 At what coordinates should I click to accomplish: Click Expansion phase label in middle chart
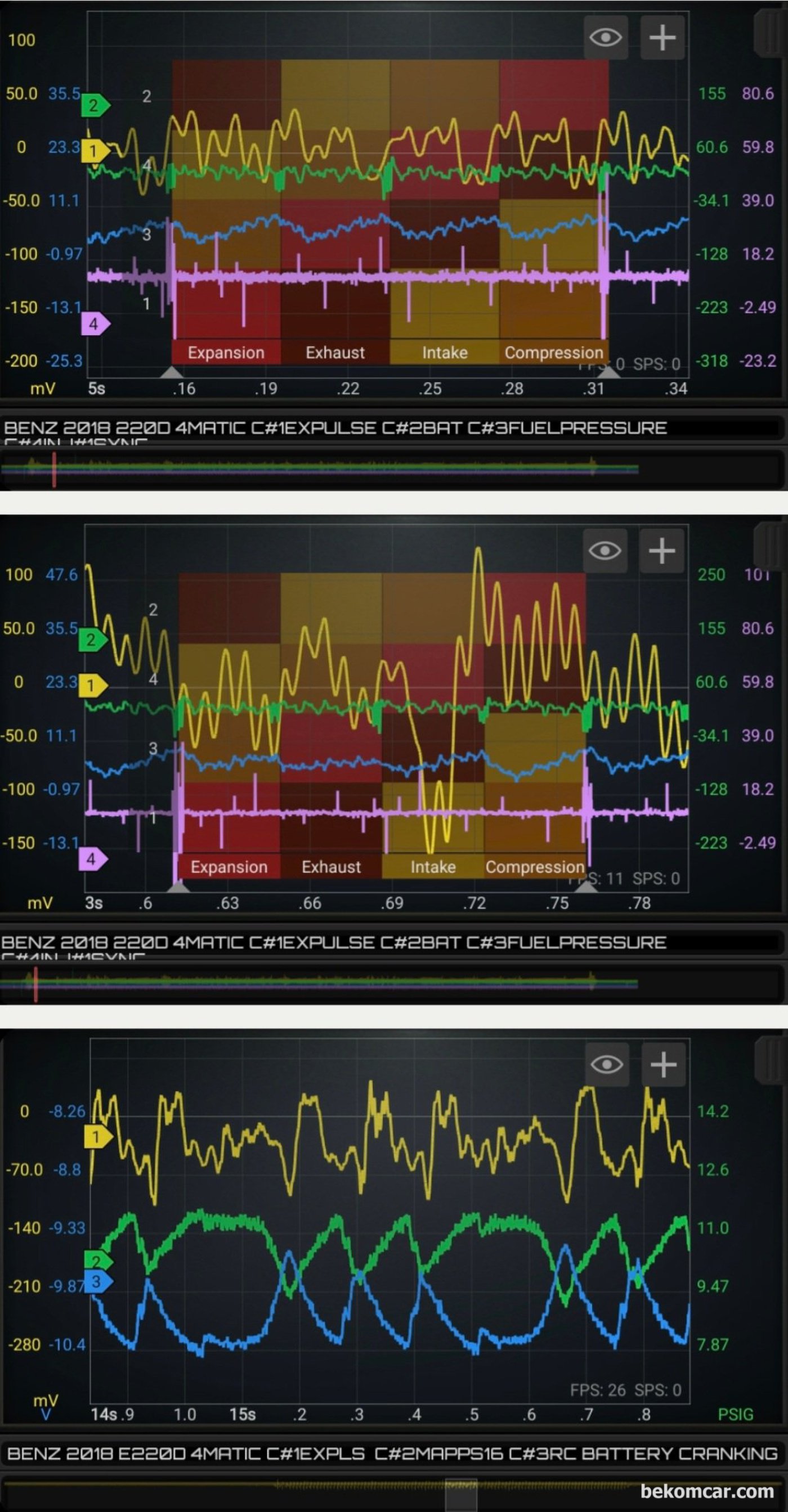(229, 867)
